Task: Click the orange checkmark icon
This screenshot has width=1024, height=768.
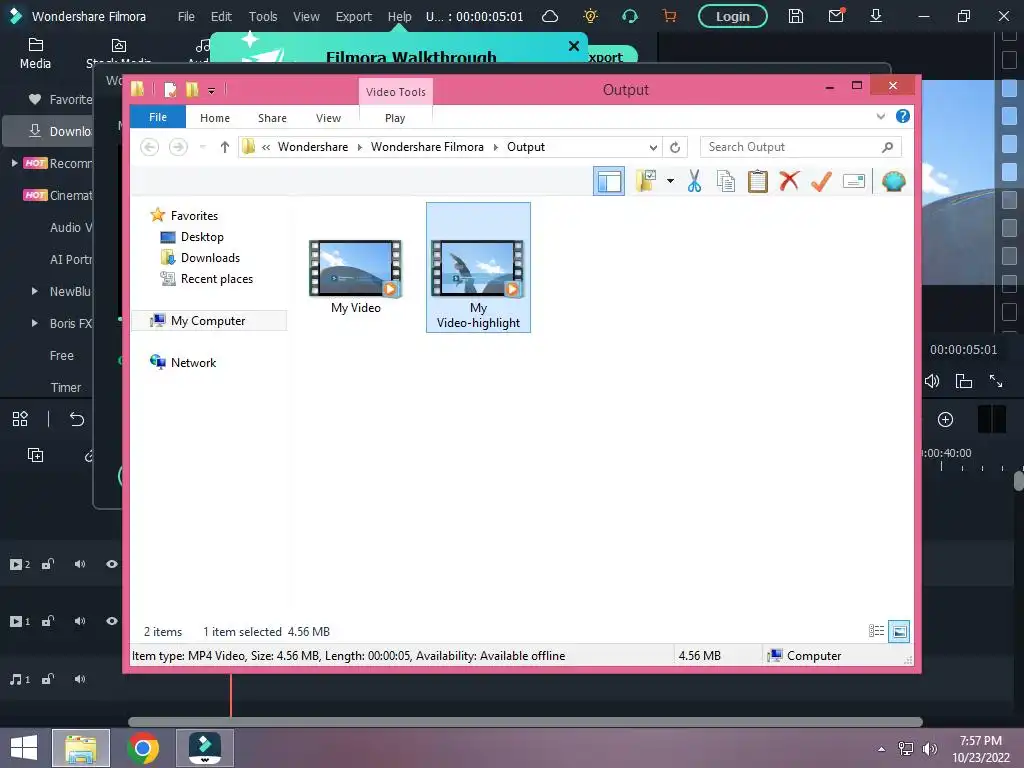Action: (821, 181)
